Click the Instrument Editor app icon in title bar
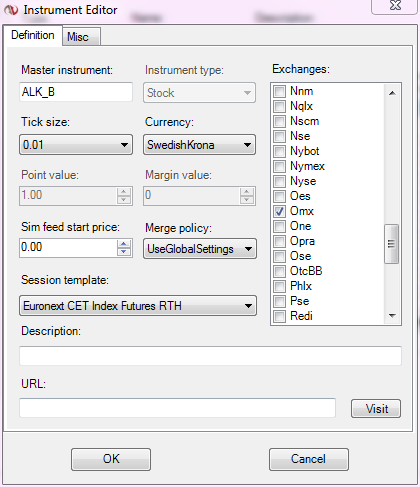The image size is (420, 487). [x=11, y=10]
